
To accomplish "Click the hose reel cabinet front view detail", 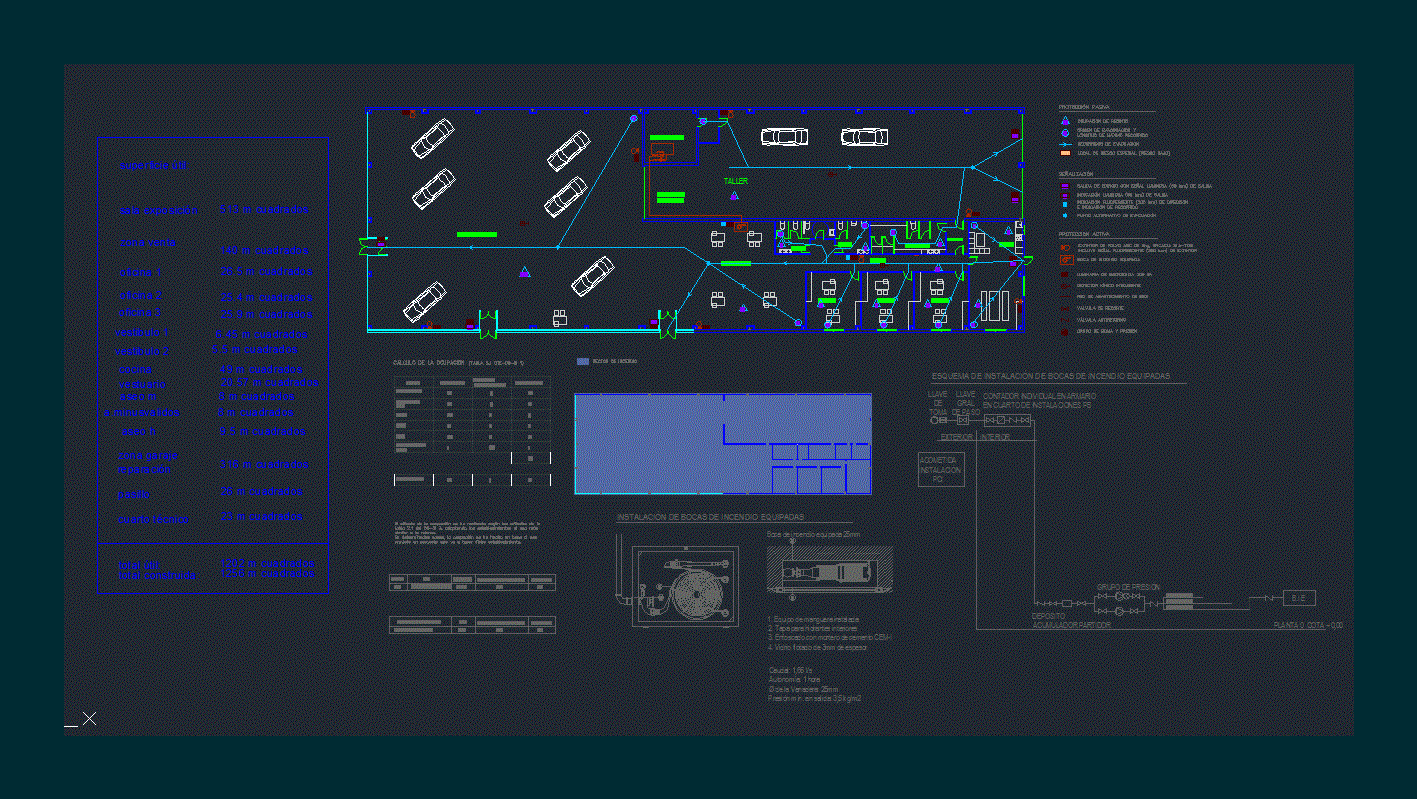I will coord(686,585).
